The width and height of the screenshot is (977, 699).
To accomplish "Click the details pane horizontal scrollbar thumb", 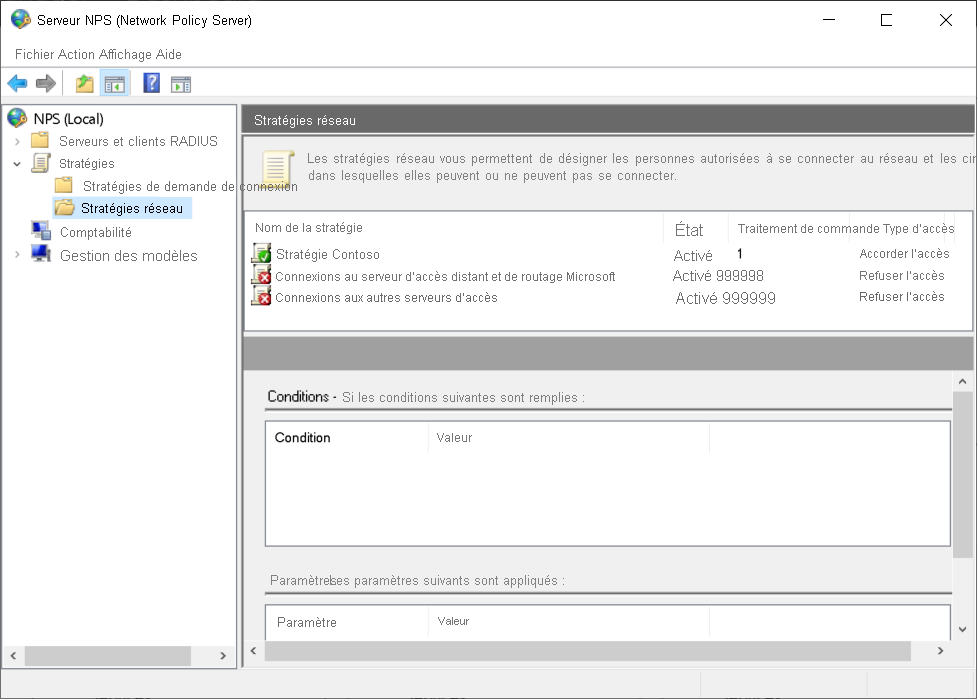I will point(588,651).
